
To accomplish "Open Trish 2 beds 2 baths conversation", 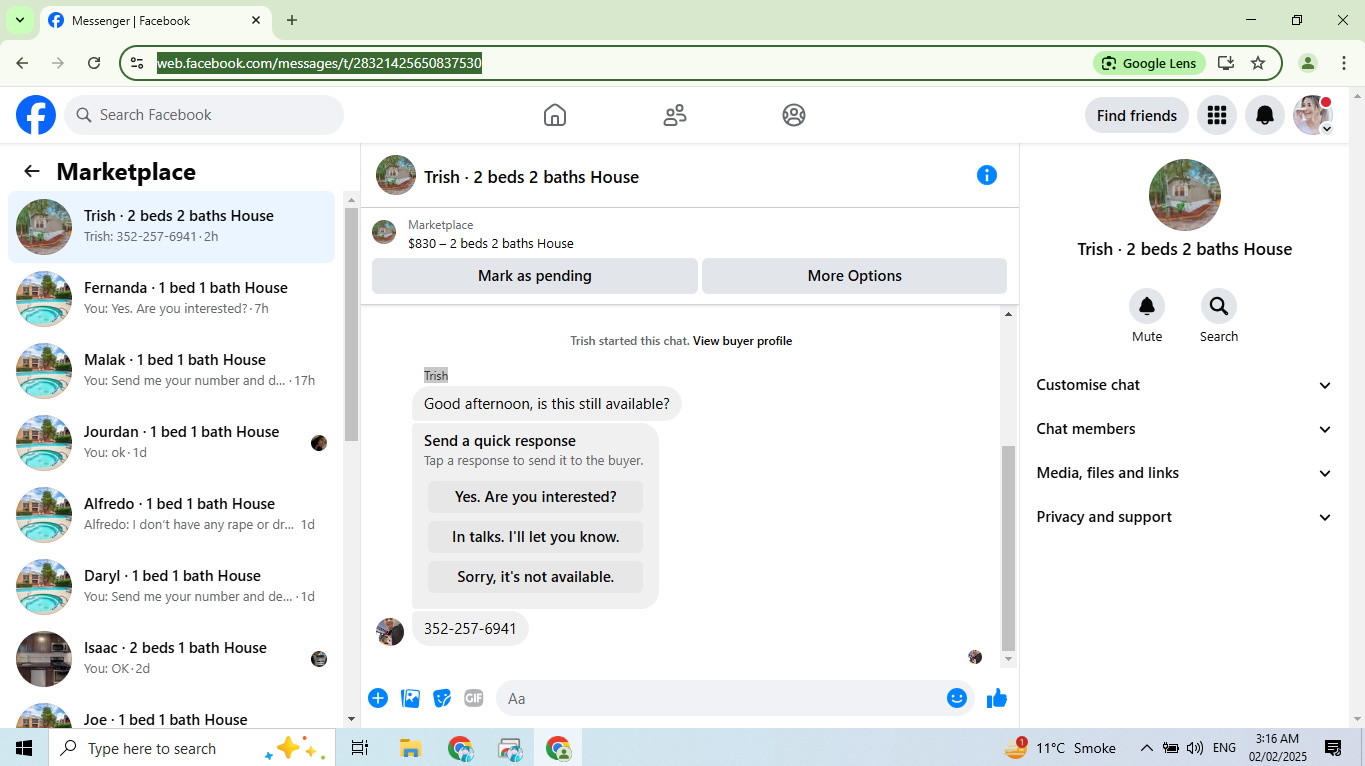I will tap(171, 227).
